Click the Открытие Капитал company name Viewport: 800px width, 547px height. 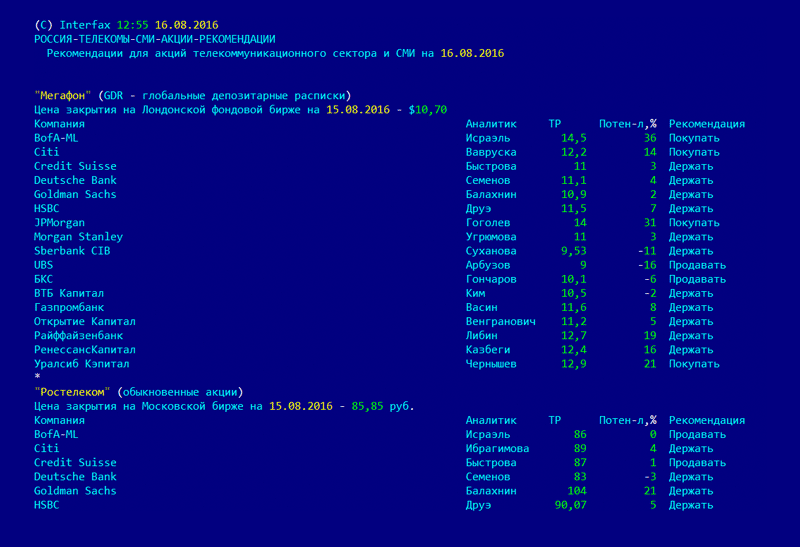coord(85,321)
